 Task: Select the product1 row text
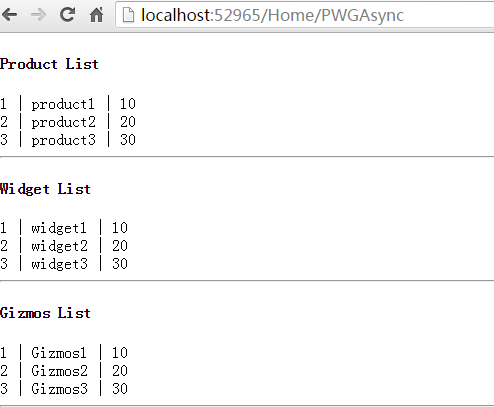(68, 104)
